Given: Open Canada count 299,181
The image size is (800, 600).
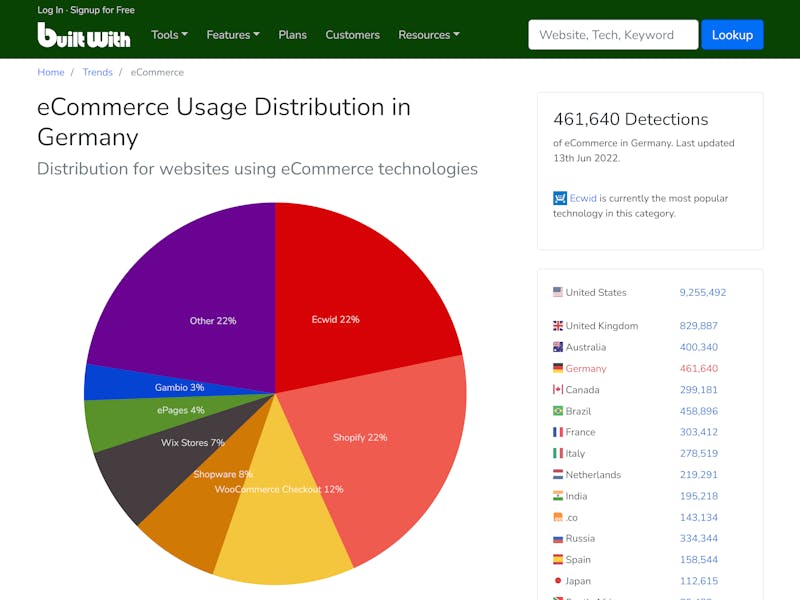Looking at the screenshot, I should click(698, 390).
